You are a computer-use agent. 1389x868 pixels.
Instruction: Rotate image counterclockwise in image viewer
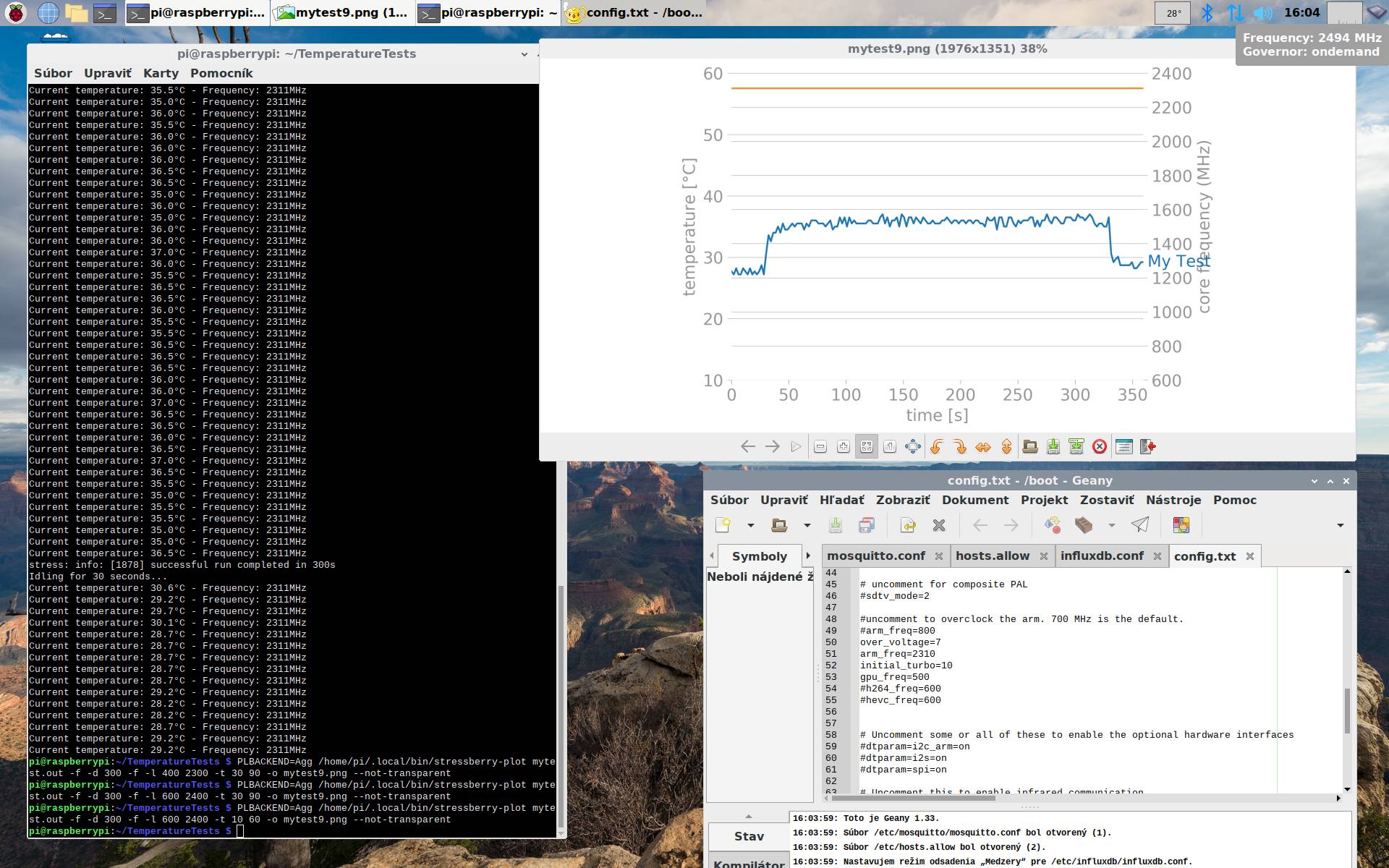[936, 447]
